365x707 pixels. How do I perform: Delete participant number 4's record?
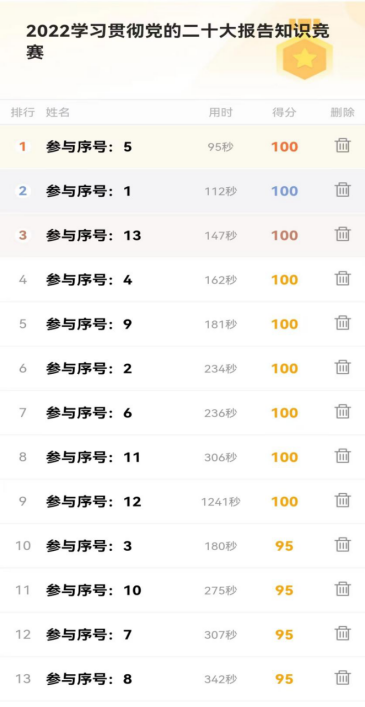click(342, 279)
